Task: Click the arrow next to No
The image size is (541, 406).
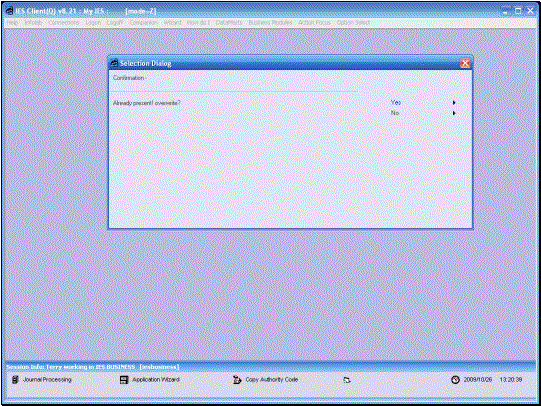Action: [x=454, y=113]
